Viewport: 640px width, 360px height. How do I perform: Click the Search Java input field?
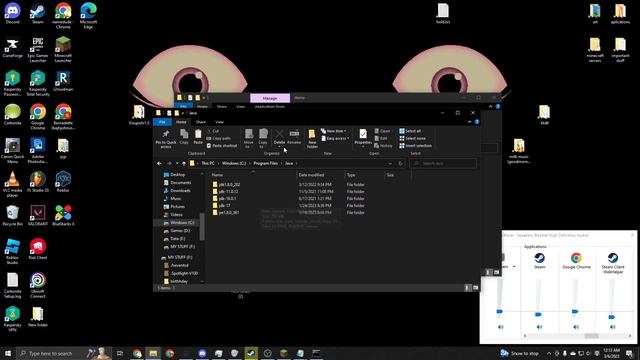coord(443,163)
